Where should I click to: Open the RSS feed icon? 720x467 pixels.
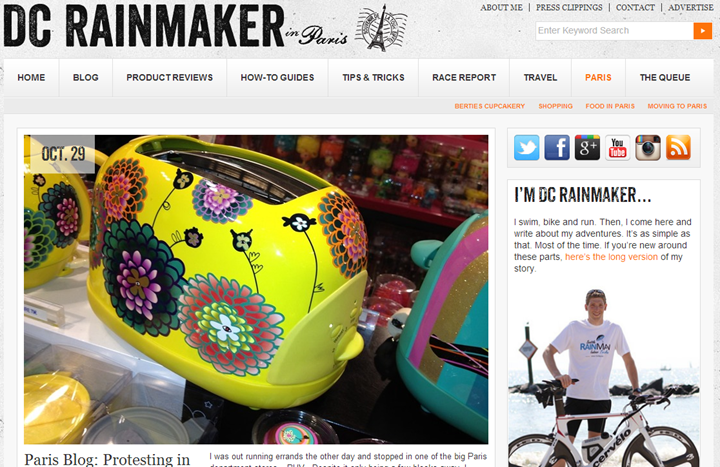tap(678, 148)
